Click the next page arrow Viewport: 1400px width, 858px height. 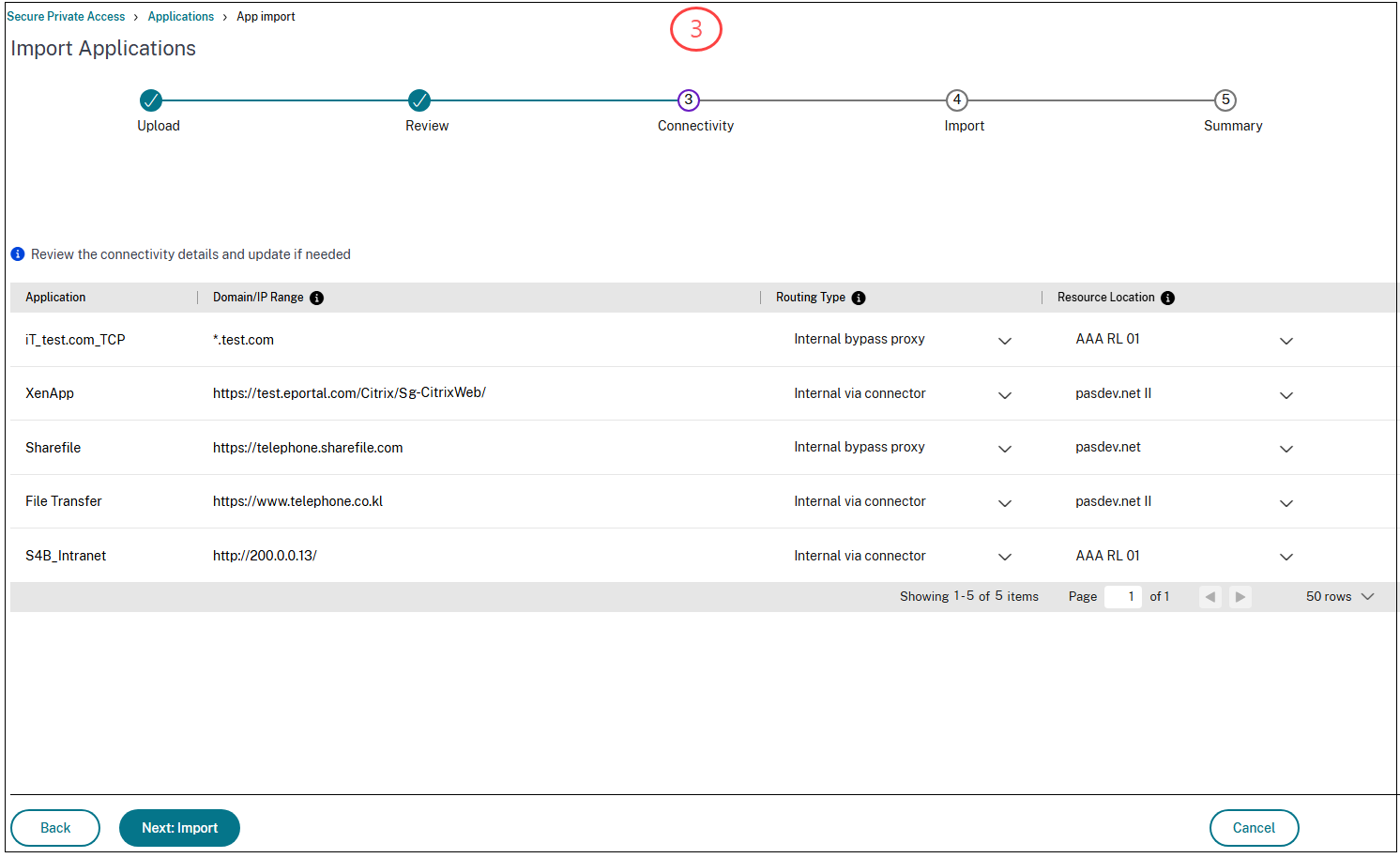pos(1240,596)
